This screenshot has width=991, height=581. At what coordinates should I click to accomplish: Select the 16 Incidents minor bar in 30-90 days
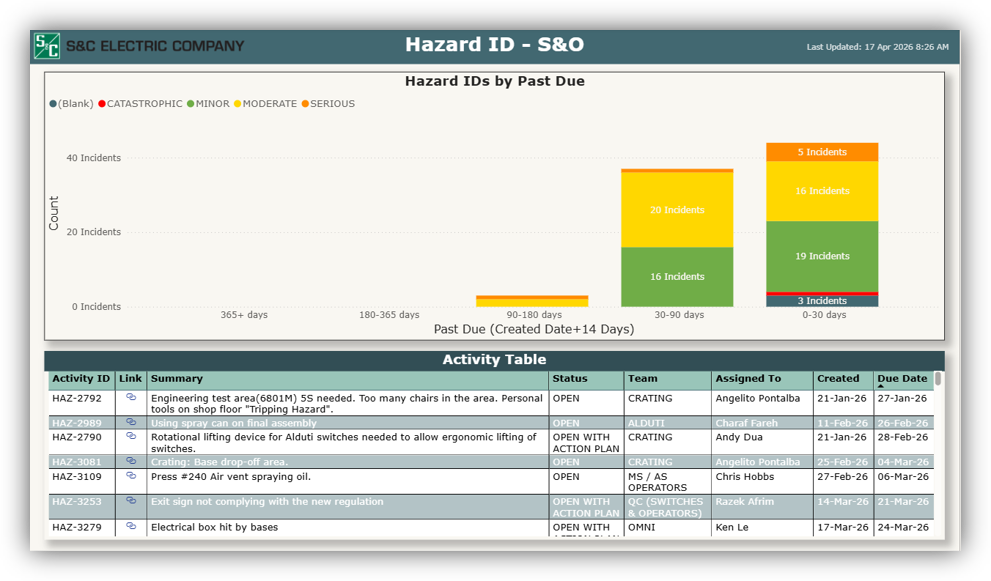point(677,277)
